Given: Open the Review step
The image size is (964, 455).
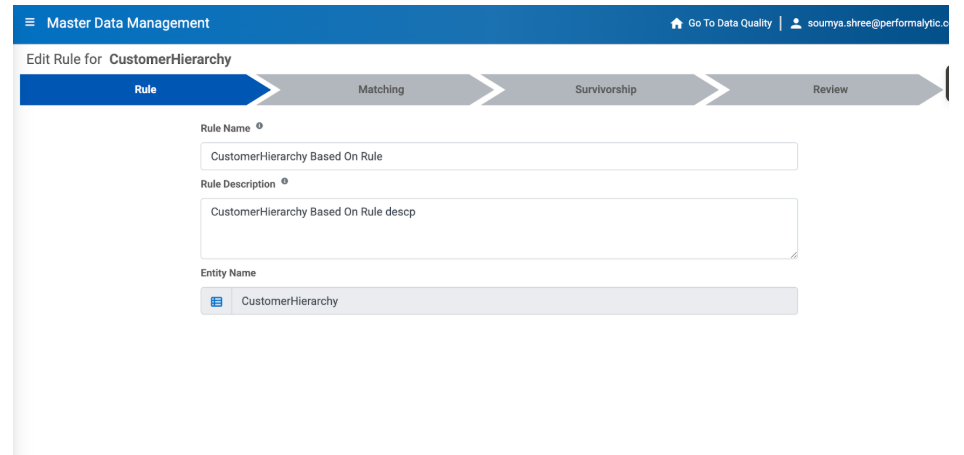Looking at the screenshot, I should (829, 90).
